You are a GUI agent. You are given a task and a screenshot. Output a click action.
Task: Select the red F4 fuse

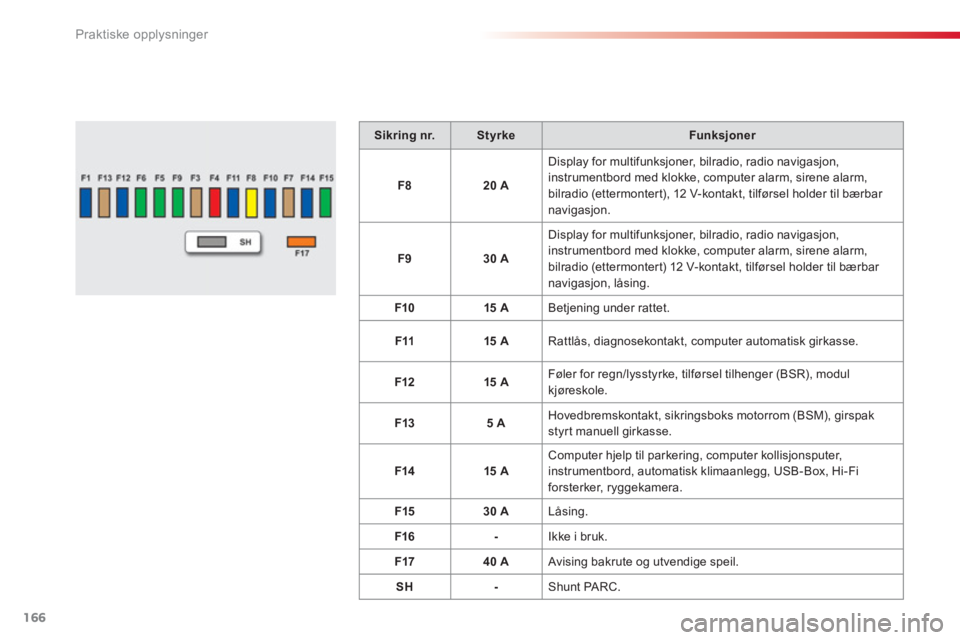coord(215,203)
